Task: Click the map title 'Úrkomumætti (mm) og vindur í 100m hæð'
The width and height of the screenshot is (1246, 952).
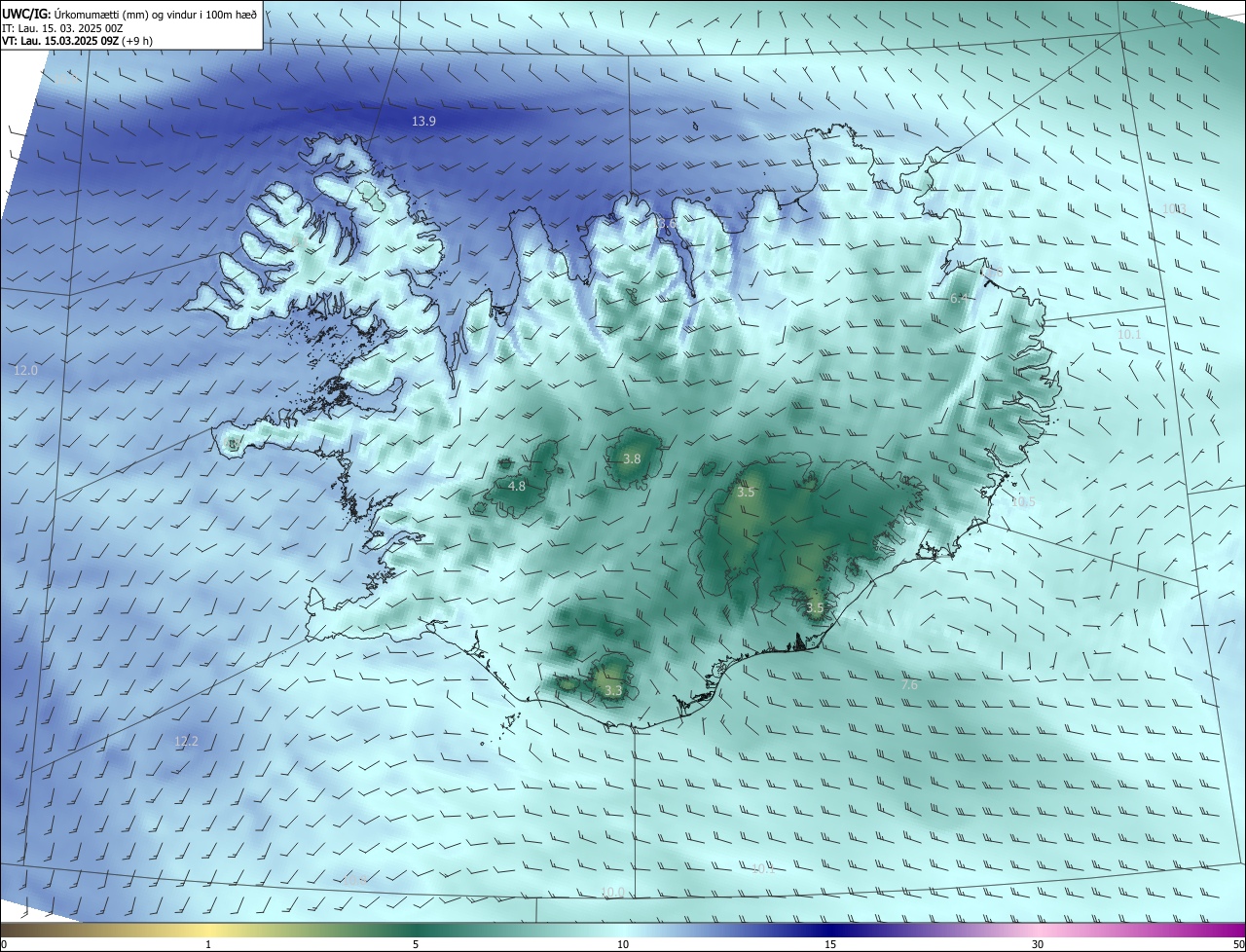Action: 154,14
